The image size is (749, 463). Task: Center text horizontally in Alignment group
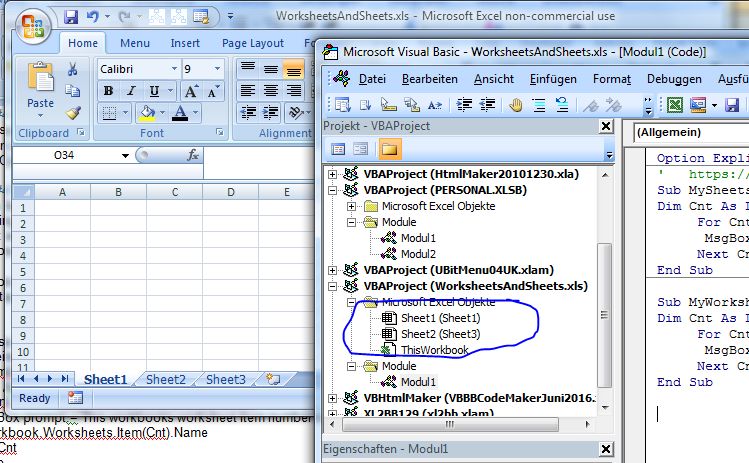point(270,91)
